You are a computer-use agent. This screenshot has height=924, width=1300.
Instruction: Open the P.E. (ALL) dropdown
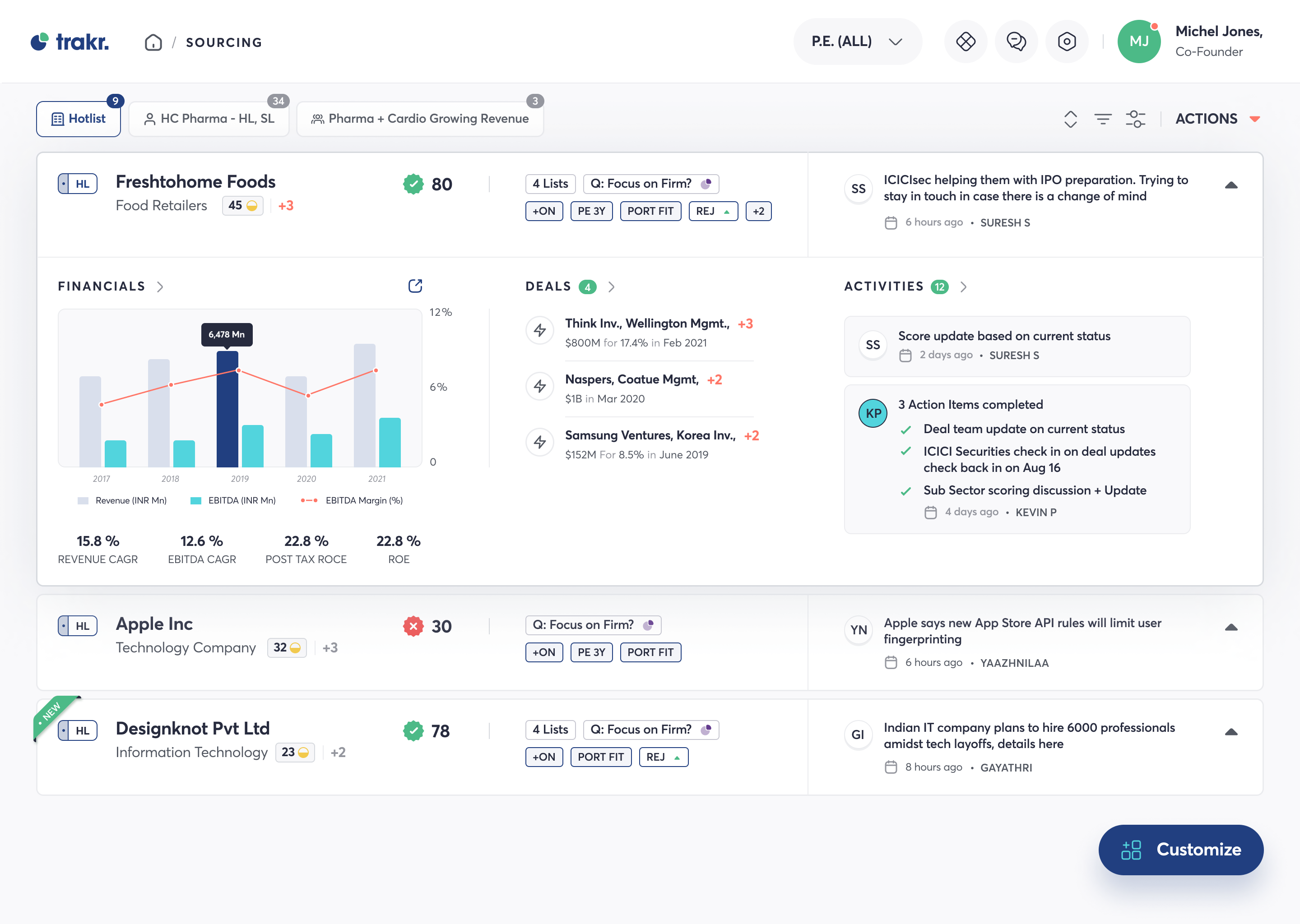(857, 41)
